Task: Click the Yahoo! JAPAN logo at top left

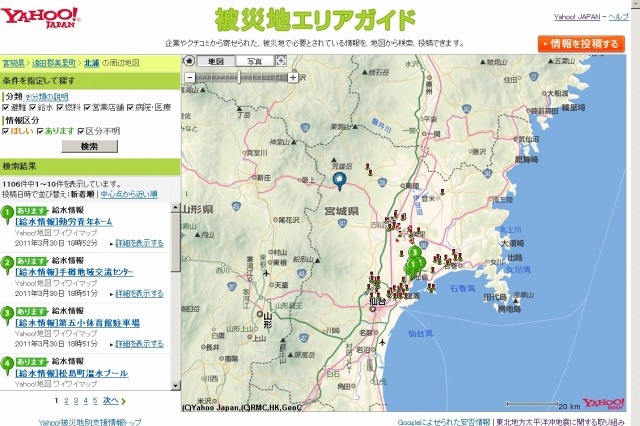Action: [40, 18]
